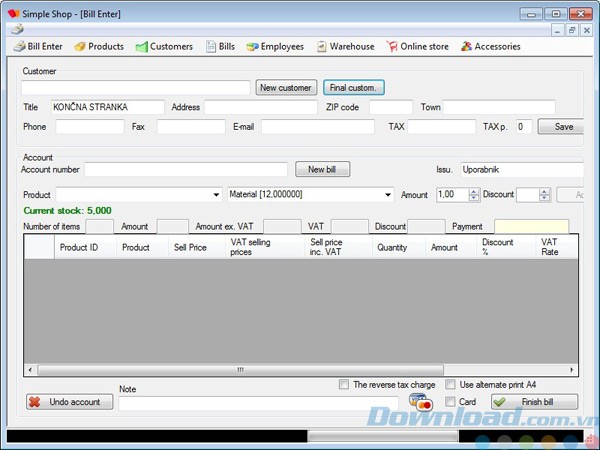This screenshot has height=450, width=600.
Task: Click the table's horizontal scrollbar
Action: coord(240,370)
